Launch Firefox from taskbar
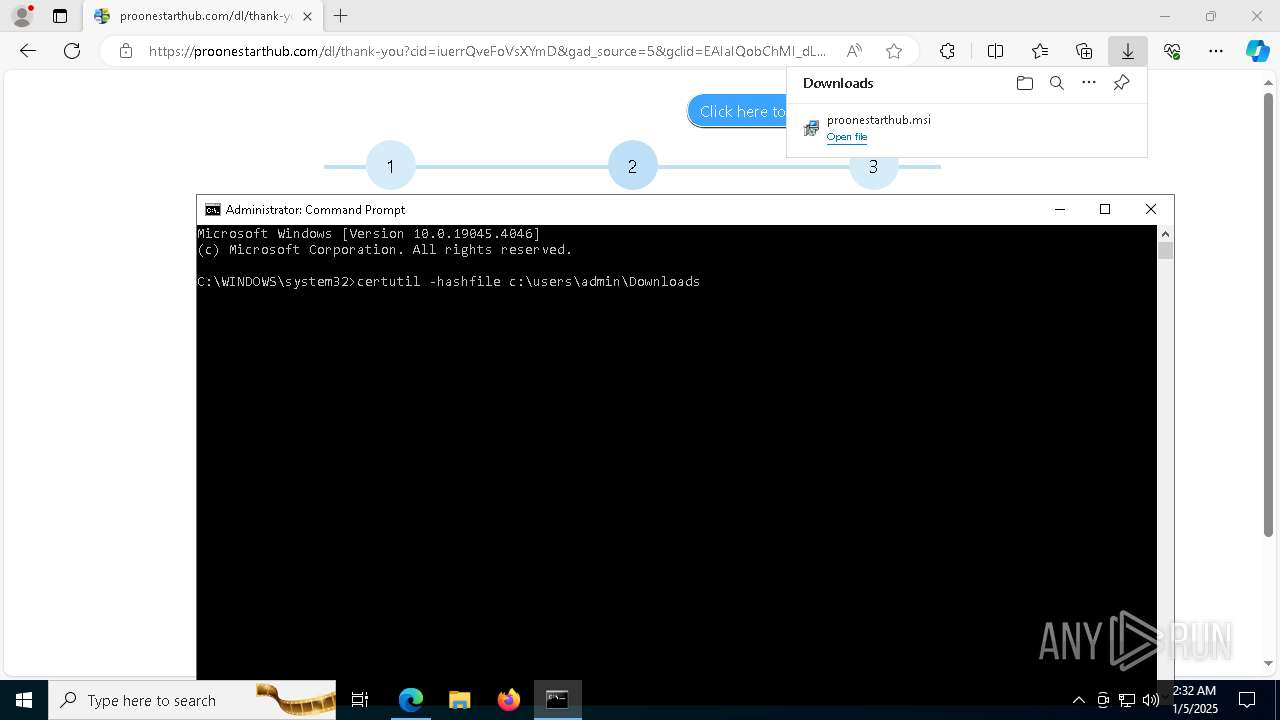The height and width of the screenshot is (720, 1280). [509, 700]
